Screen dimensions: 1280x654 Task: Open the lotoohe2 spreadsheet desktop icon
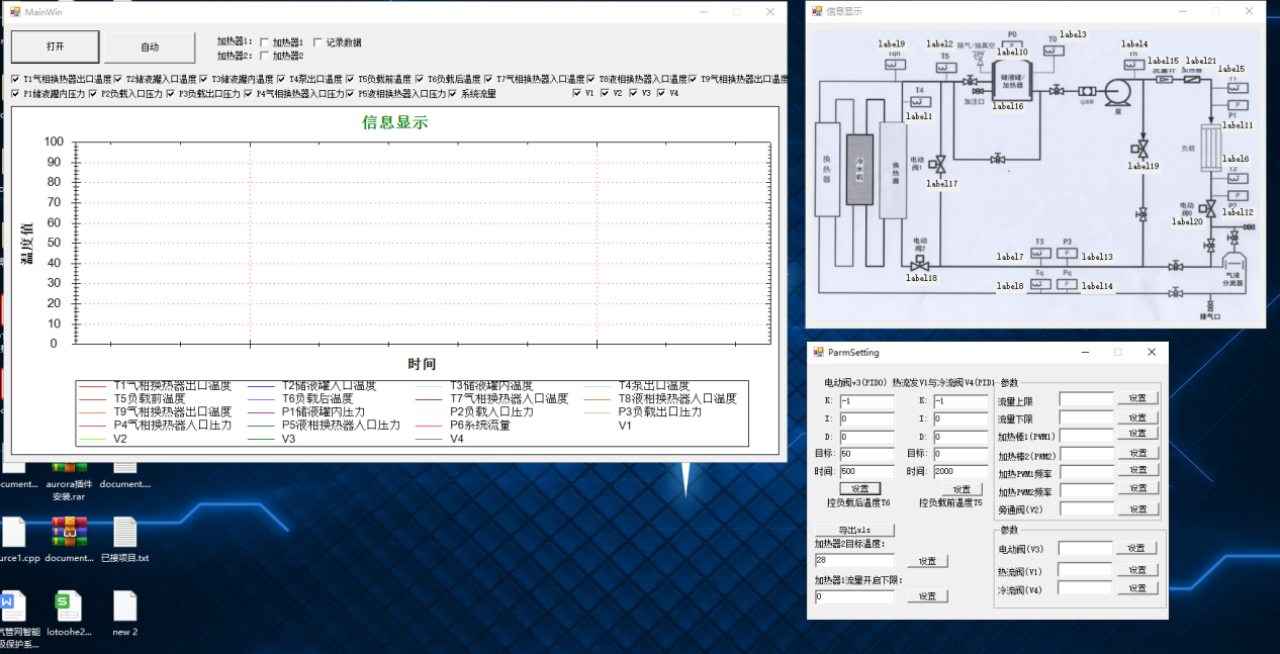click(x=68, y=607)
